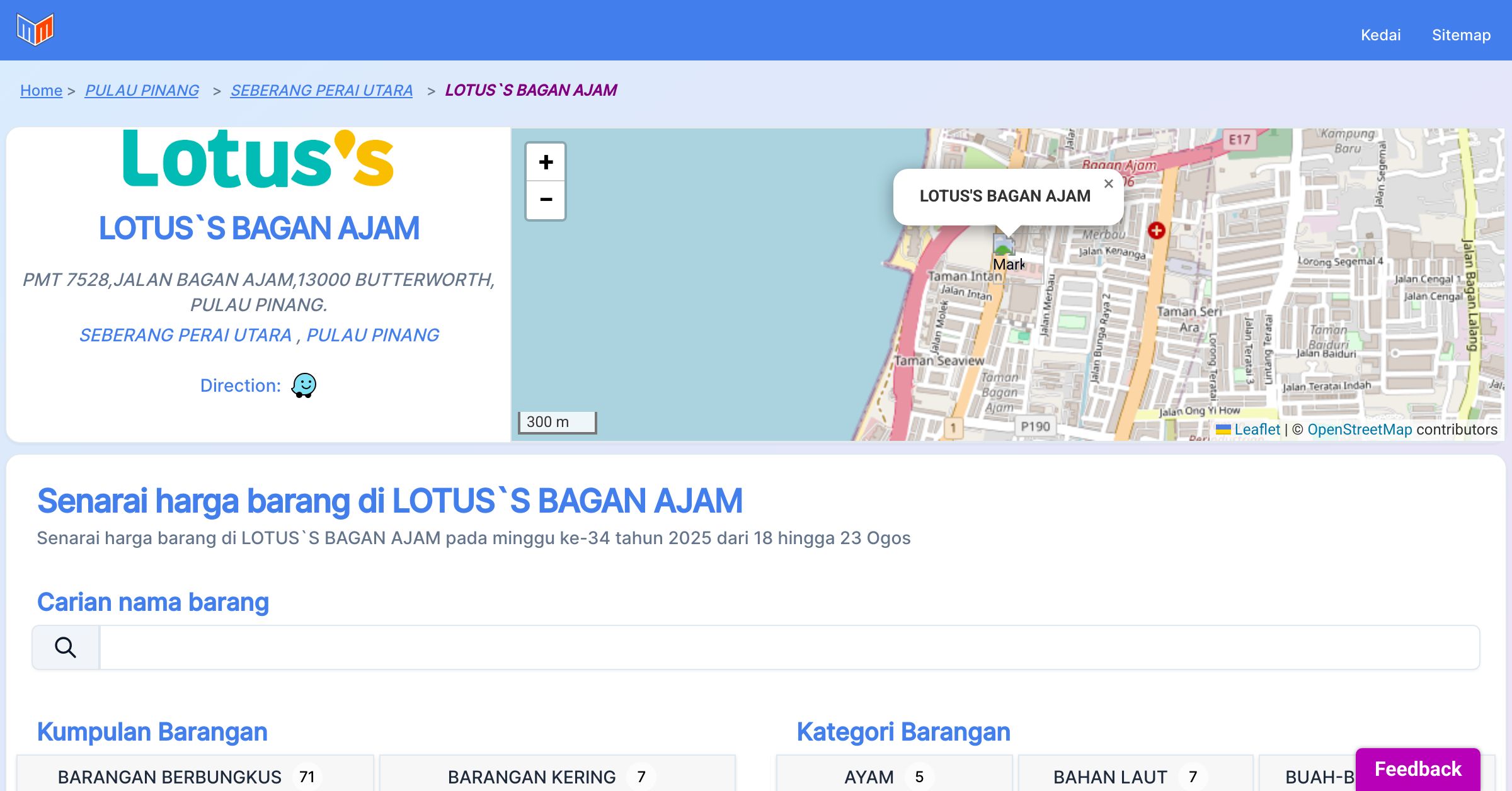Image resolution: width=1512 pixels, height=791 pixels.
Task: Close the LOTUS'S BAGAN AJAM map popup
Action: (1108, 184)
